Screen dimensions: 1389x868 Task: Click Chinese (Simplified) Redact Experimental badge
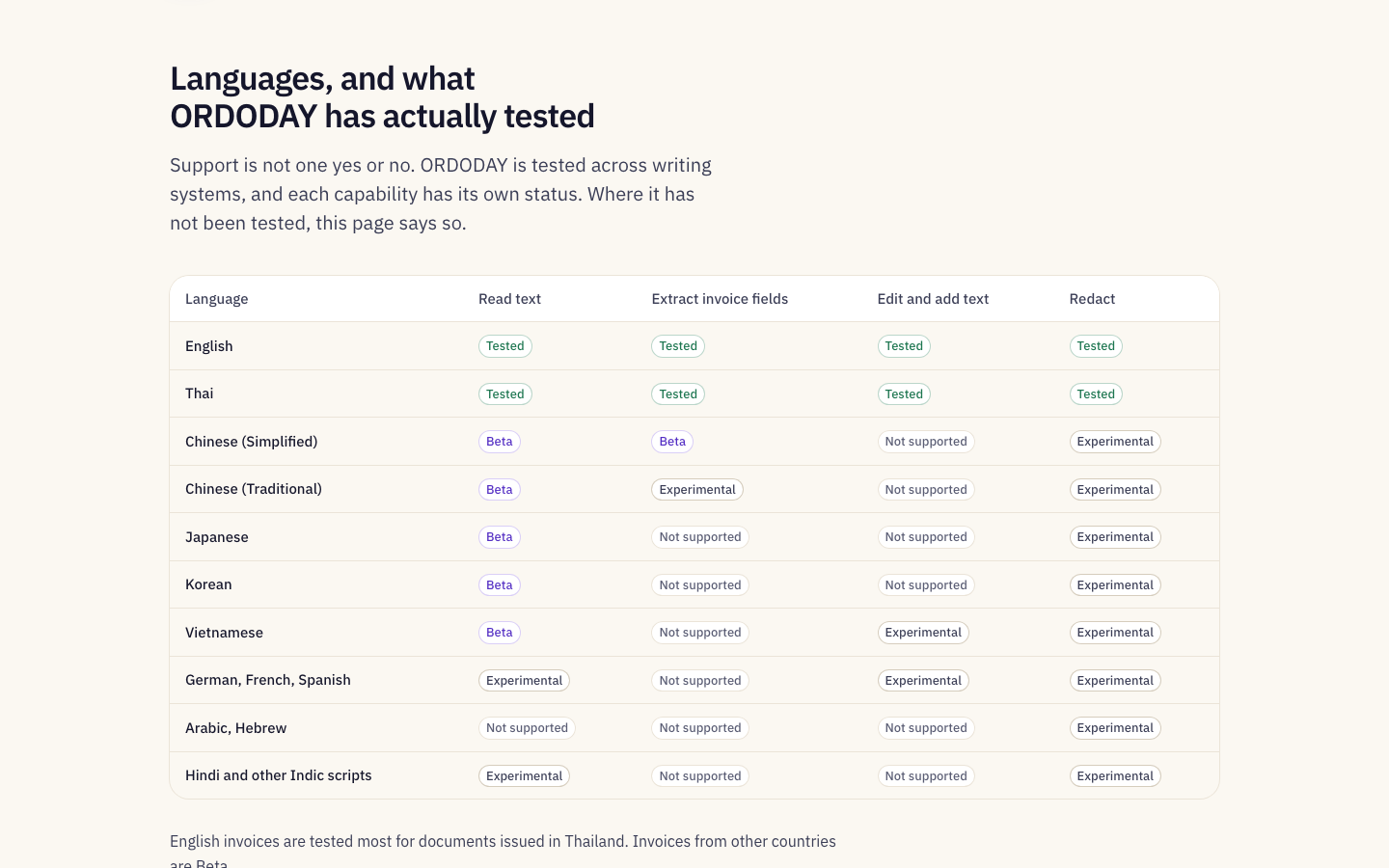1115,442
